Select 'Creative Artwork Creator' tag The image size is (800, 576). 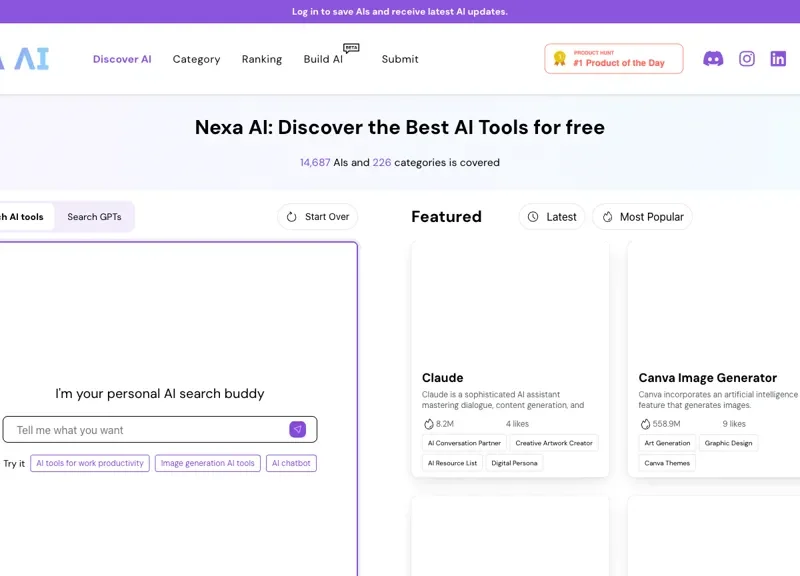[554, 443]
